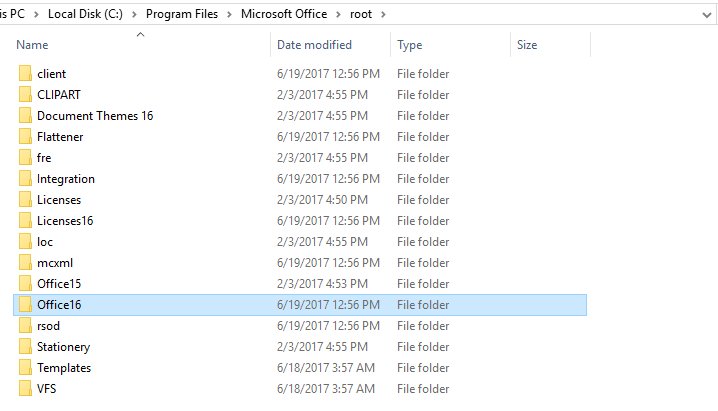Select the Licenses16 folder name
Viewport: 718px width, 411px height.
click(65, 221)
